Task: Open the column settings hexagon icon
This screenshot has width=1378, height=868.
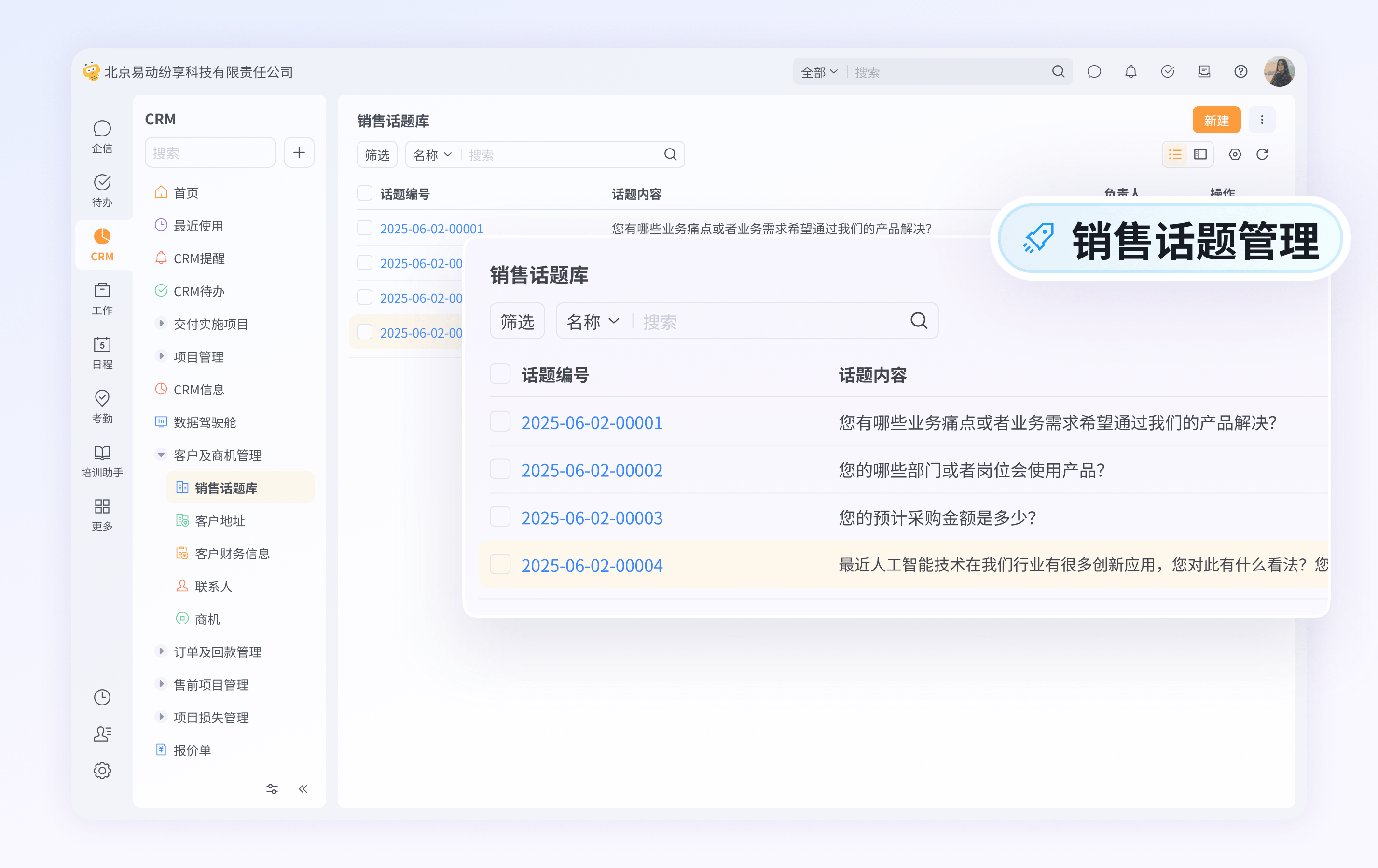Action: tap(1234, 154)
